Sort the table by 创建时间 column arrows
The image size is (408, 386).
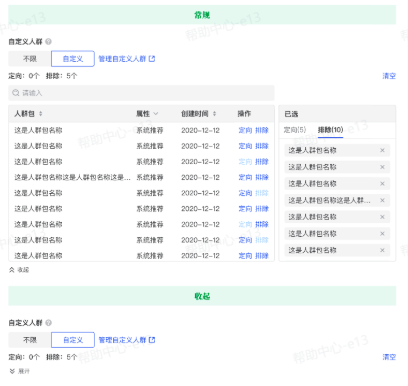[x=214, y=114]
